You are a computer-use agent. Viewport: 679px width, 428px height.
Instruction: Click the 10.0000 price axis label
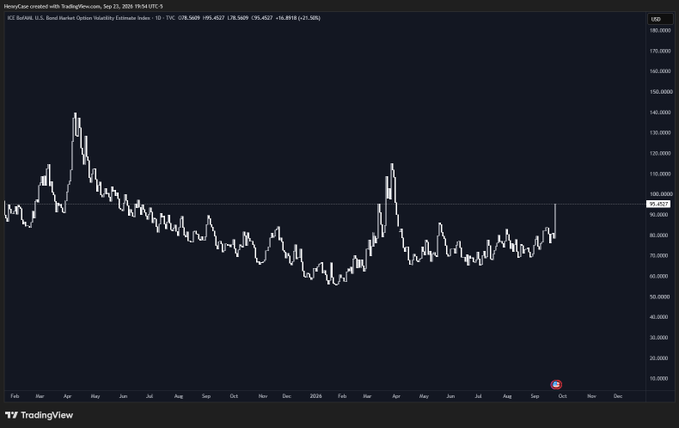coord(659,378)
